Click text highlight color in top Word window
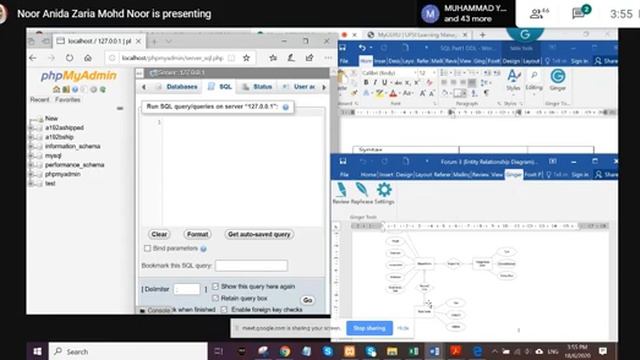Viewport: 640px width, 360px height. coord(380,93)
